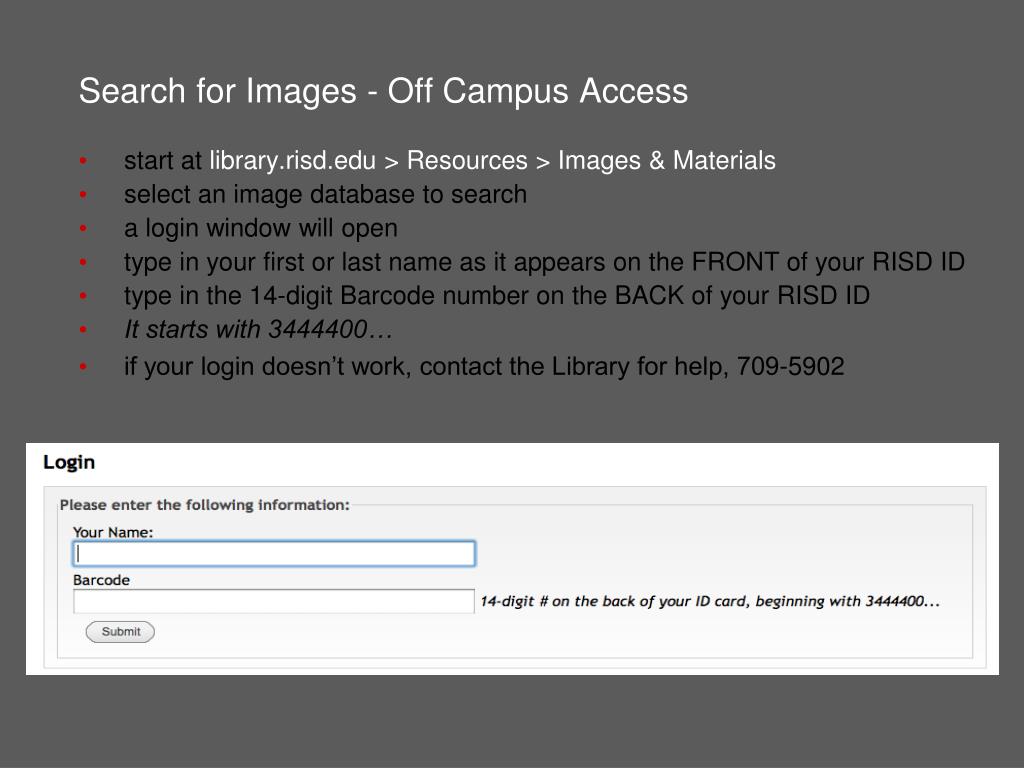Screen dimensions: 1024x768
Task: Click the Barcode input field
Action: pos(273,601)
